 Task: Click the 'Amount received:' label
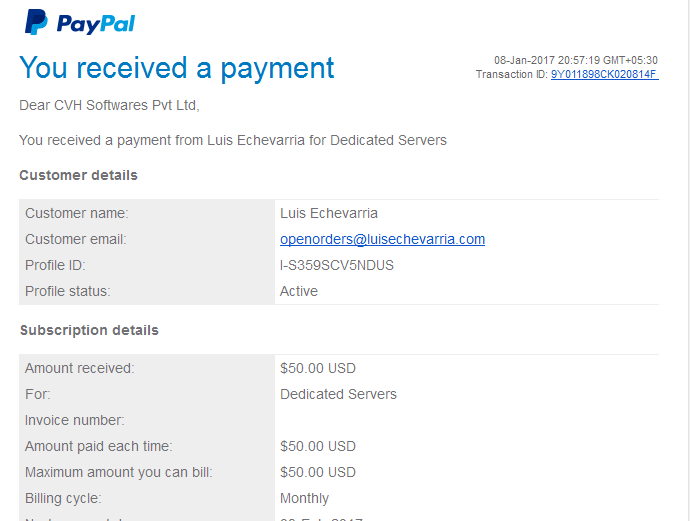[x=80, y=368]
